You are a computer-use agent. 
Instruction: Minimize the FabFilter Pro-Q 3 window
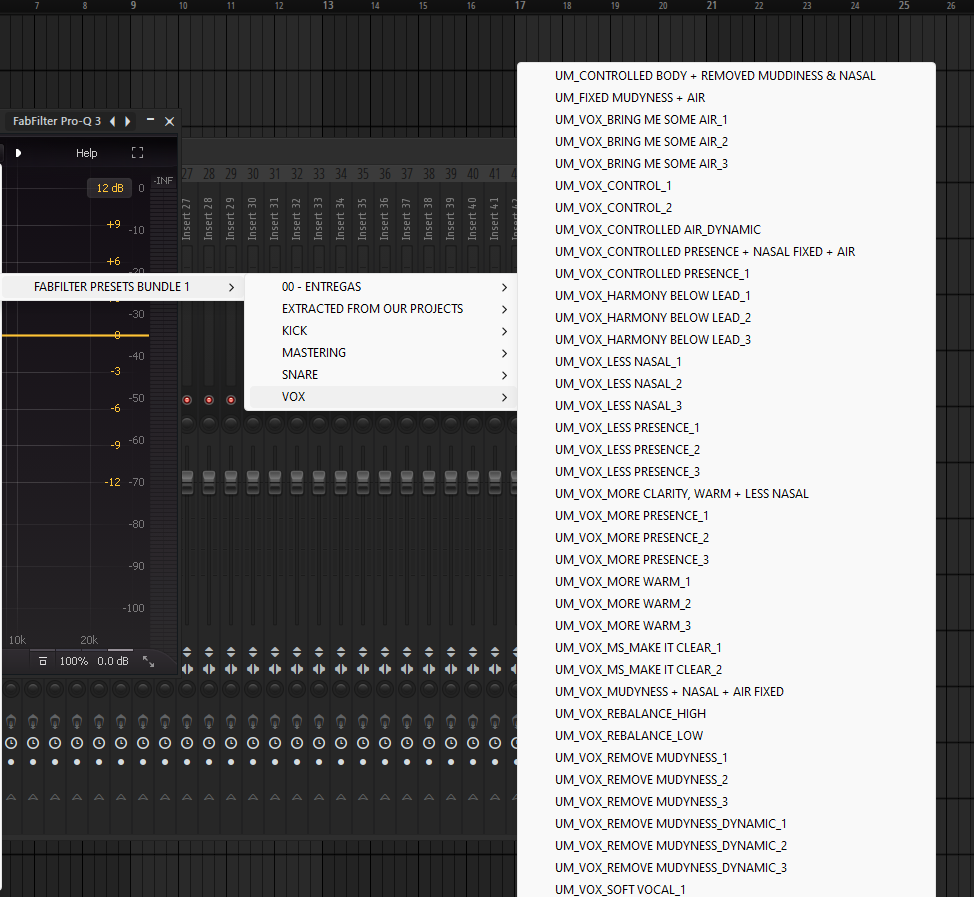[x=150, y=121]
